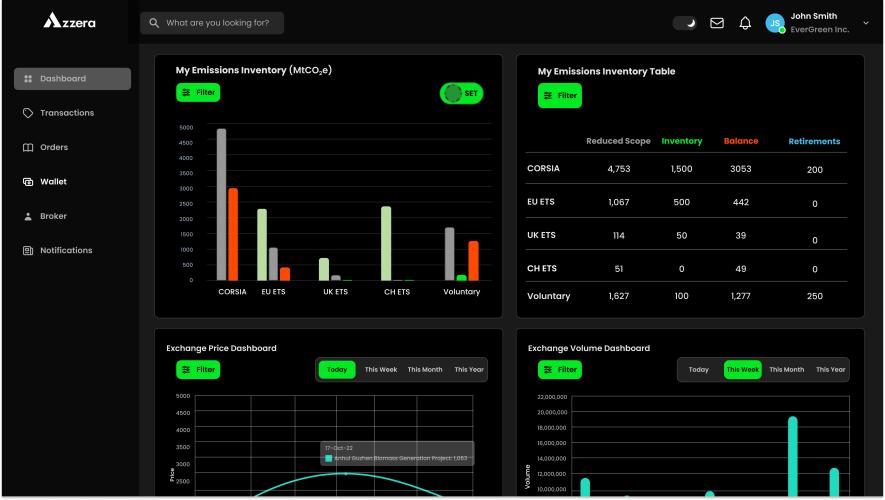The width and height of the screenshot is (885, 500).
Task: Expand the John Smith account dropdown
Action: click(x=865, y=22)
